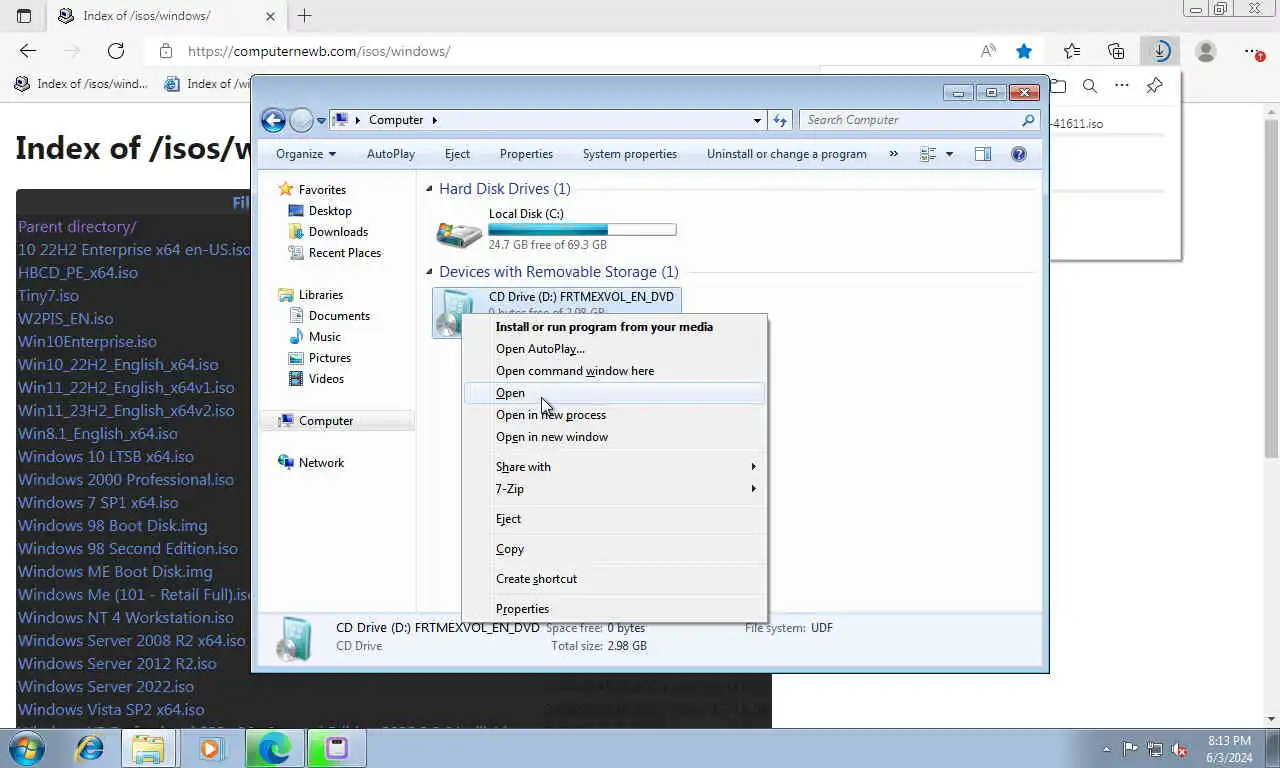
Task: Click the Local Disk C: usage bar
Action: click(582, 230)
